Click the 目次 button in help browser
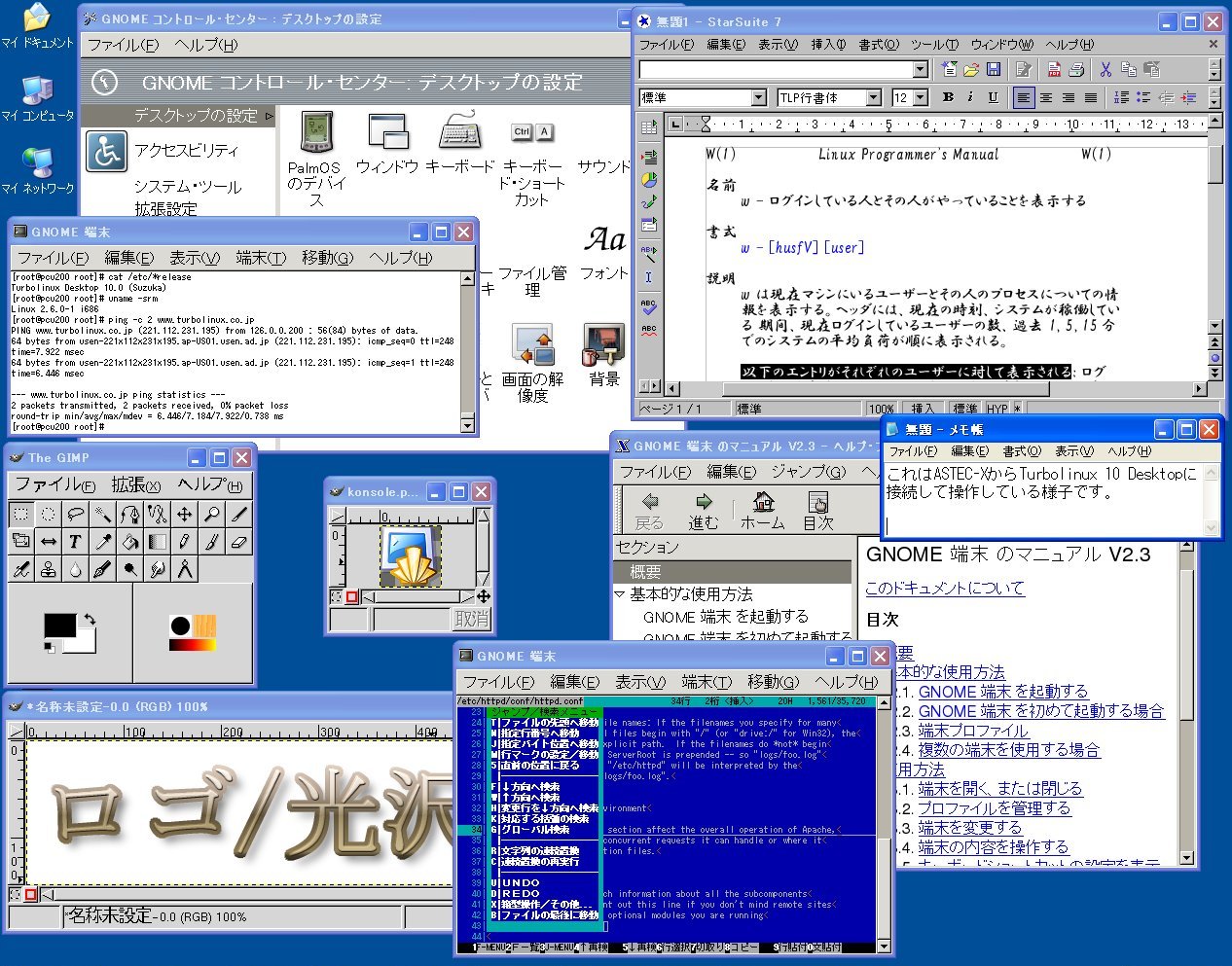This screenshot has width=1232, height=966. pyautogui.click(x=818, y=511)
